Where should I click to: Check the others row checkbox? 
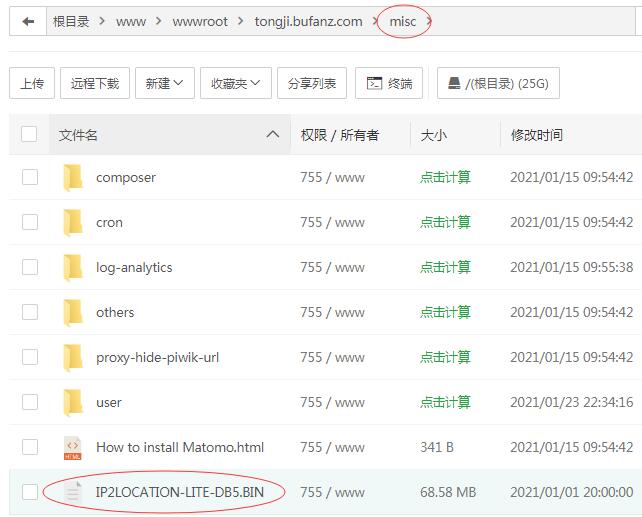[x=30, y=312]
